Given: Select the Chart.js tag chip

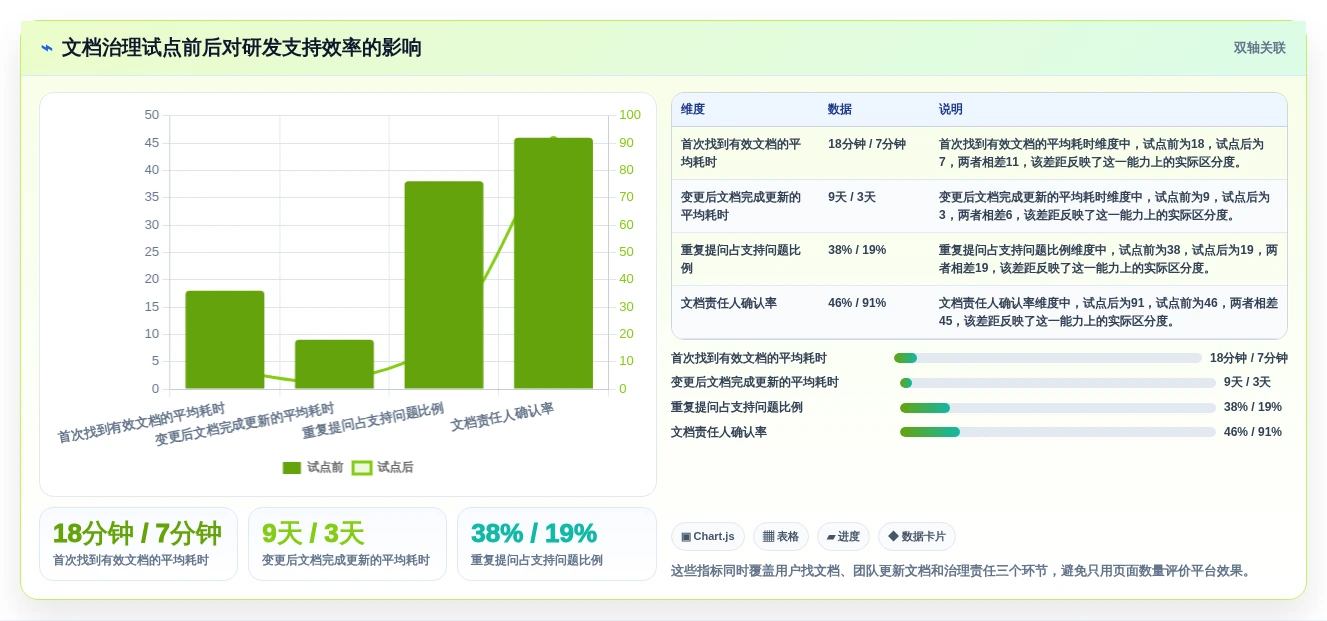Looking at the screenshot, I should tap(708, 536).
